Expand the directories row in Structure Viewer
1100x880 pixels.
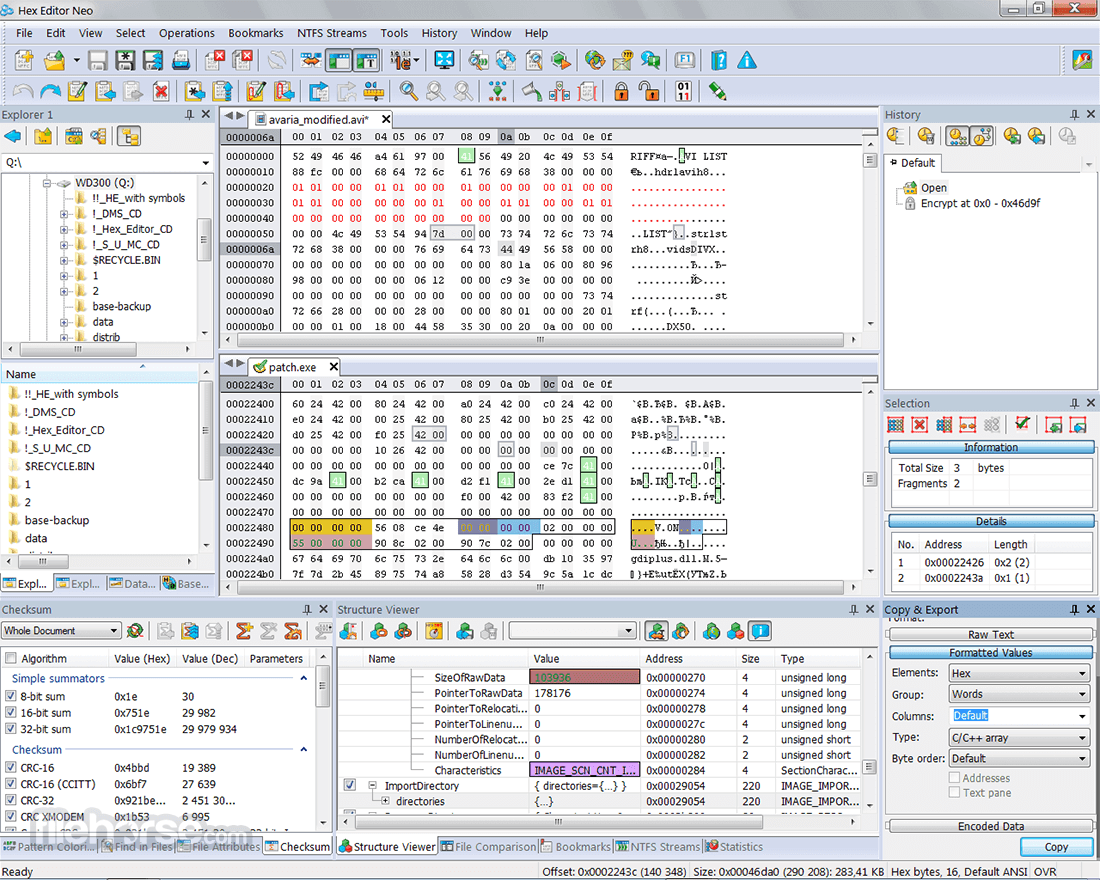(x=385, y=801)
